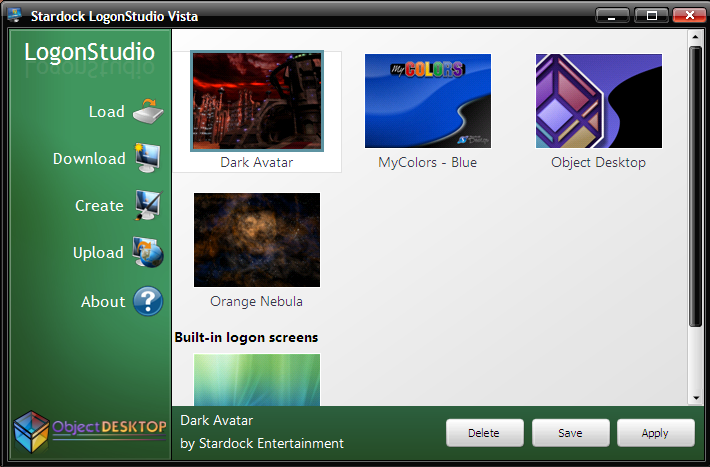
Task: Click the LogonStudio sidebar heading
Action: coord(90,52)
